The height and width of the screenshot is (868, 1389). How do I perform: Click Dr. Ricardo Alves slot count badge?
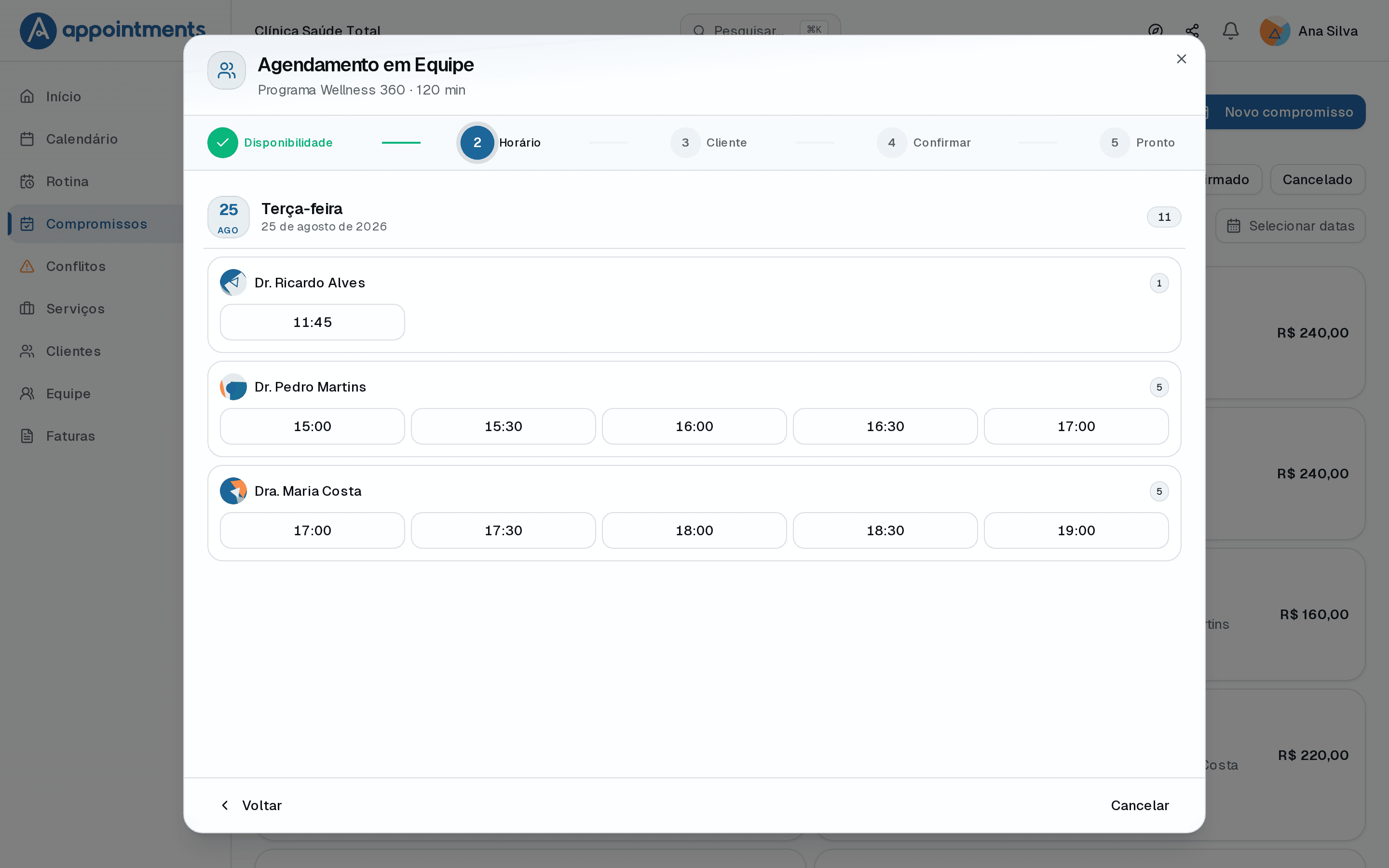(x=1159, y=283)
